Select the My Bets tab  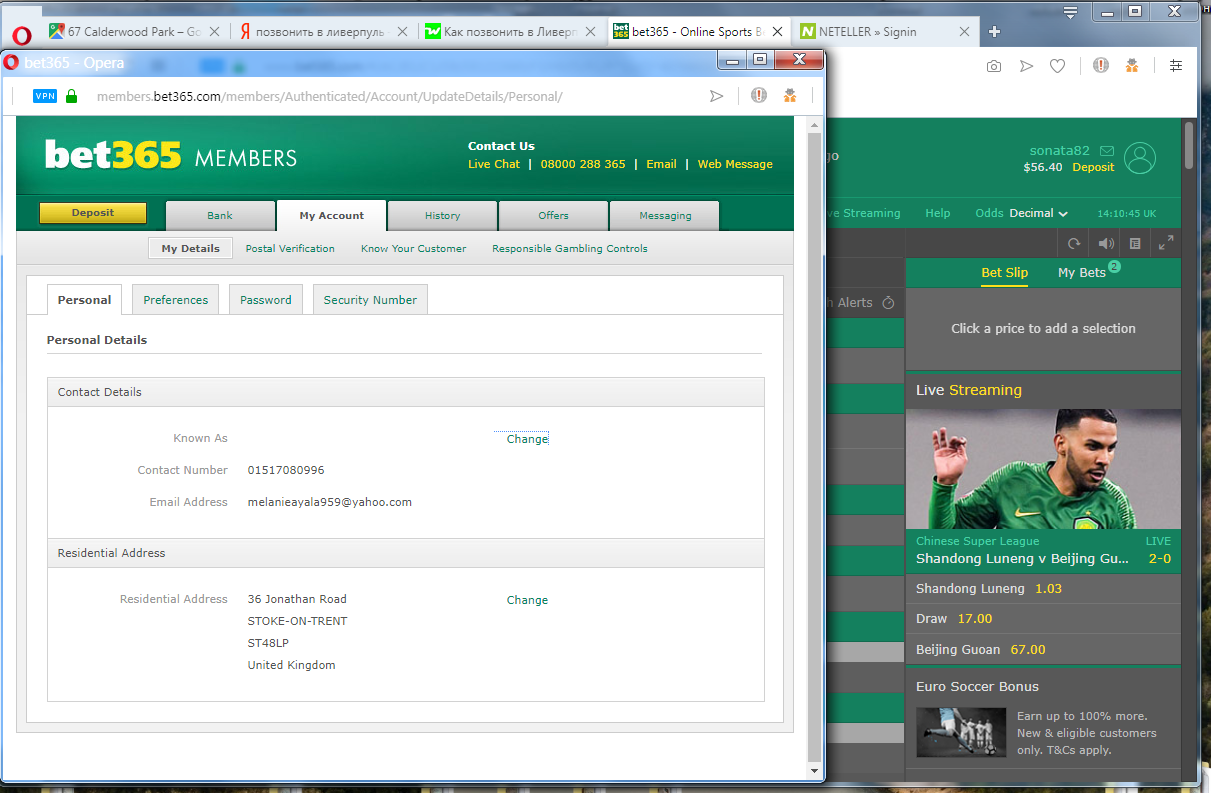coord(1082,272)
